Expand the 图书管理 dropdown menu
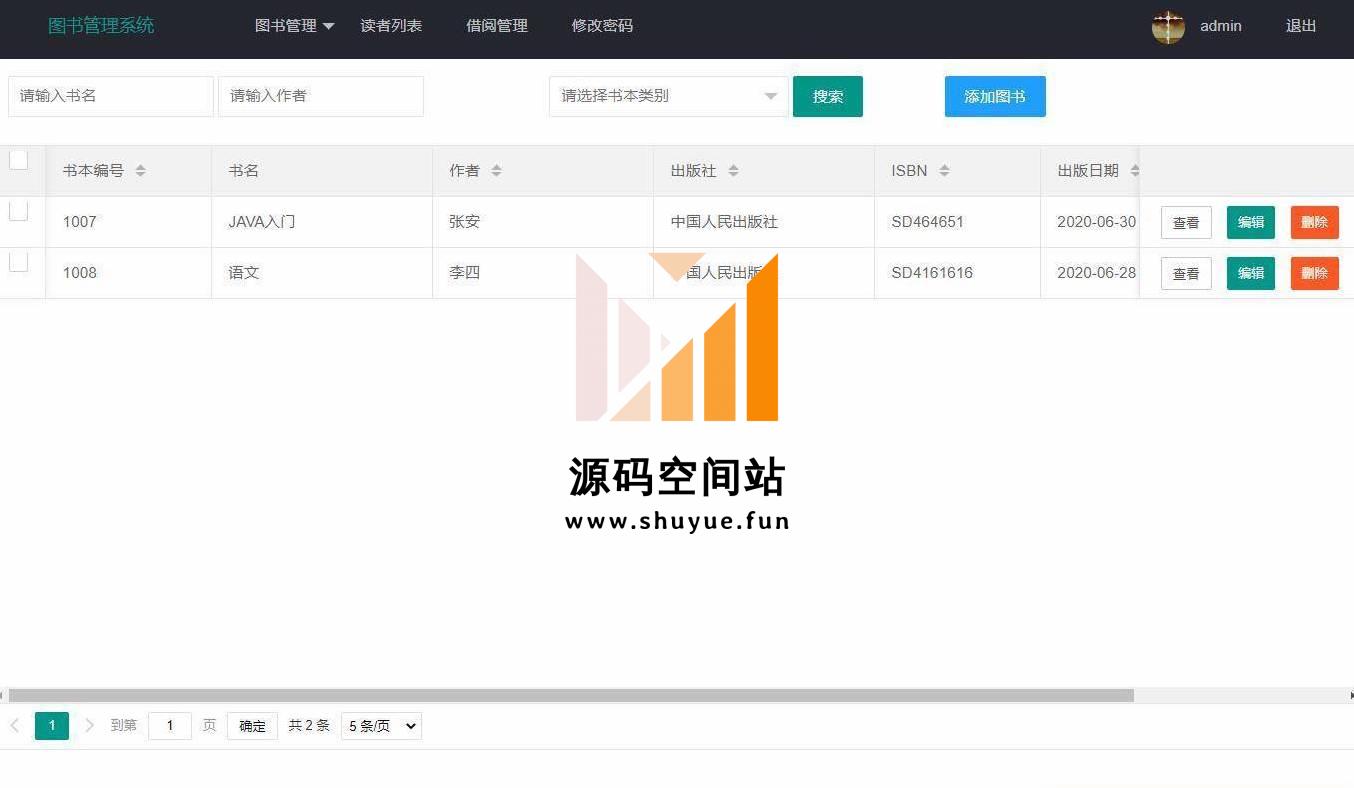The height and width of the screenshot is (788, 1354). (294, 26)
